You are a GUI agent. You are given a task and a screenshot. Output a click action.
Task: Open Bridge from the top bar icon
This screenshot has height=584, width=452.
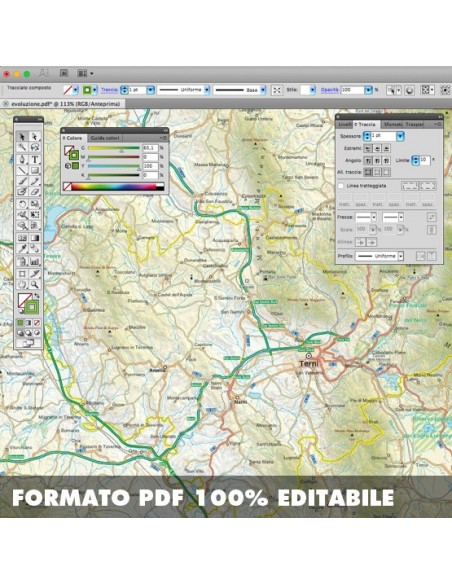64,73
